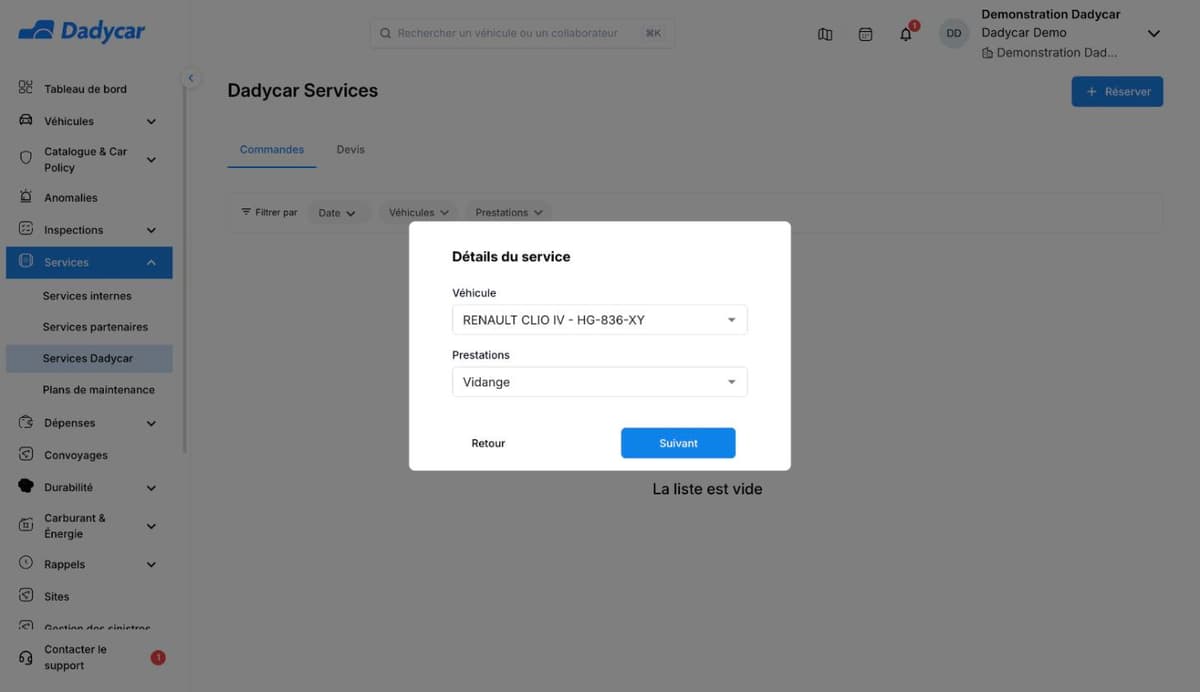Open the Prestations dropdown showing Vidange
The height and width of the screenshot is (692, 1200).
(599, 382)
